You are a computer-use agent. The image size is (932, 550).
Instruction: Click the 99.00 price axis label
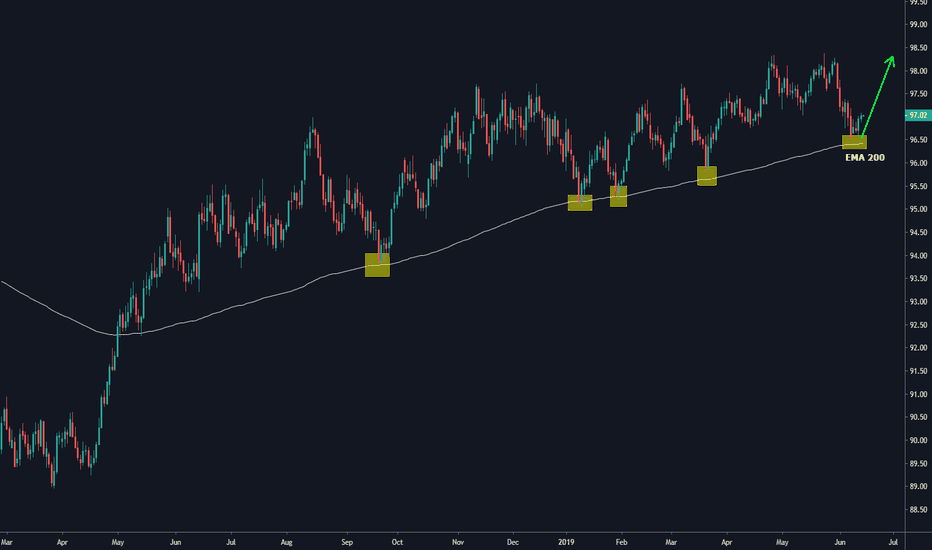[x=918, y=25]
